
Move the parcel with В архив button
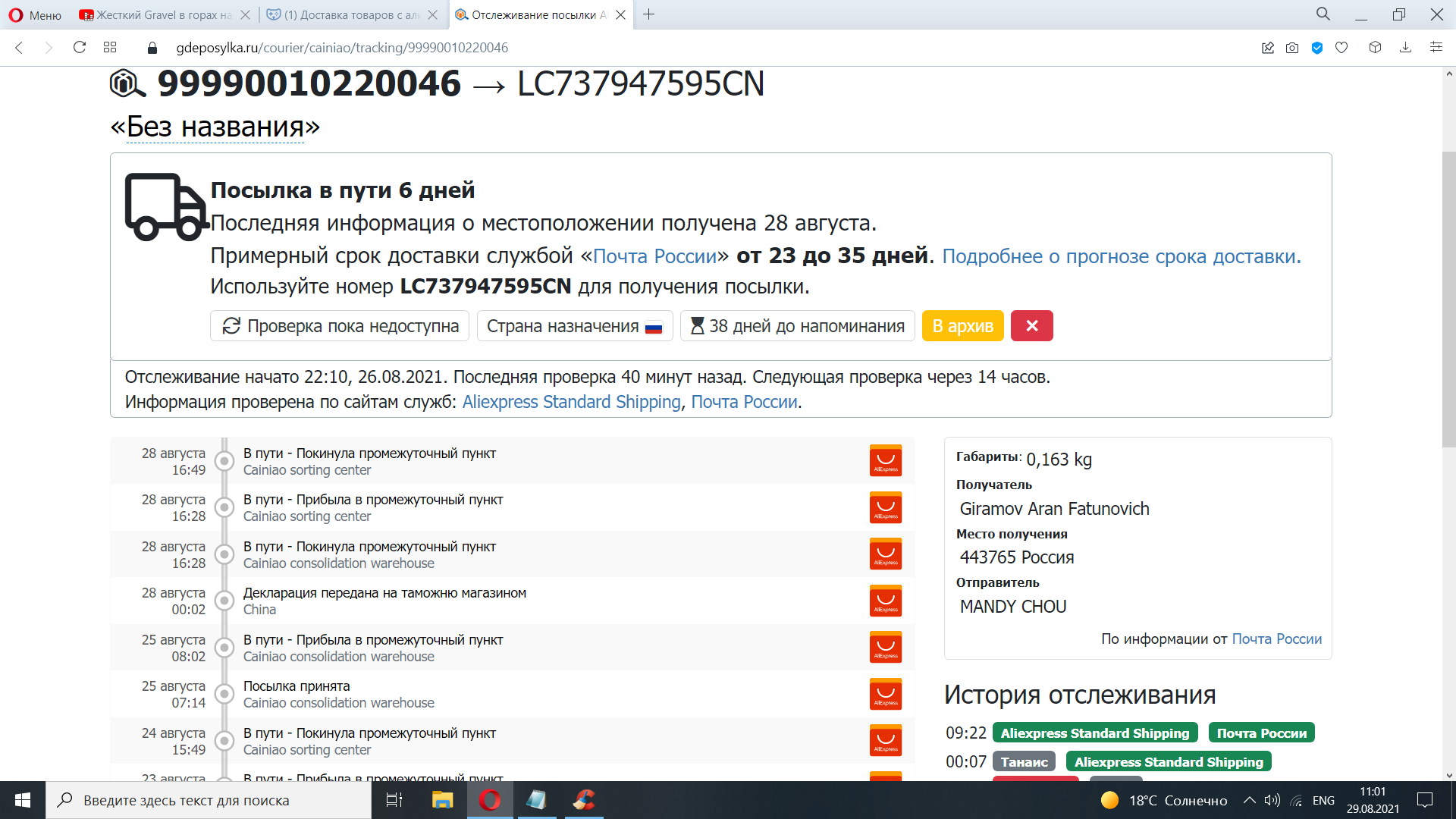pyautogui.click(x=963, y=326)
